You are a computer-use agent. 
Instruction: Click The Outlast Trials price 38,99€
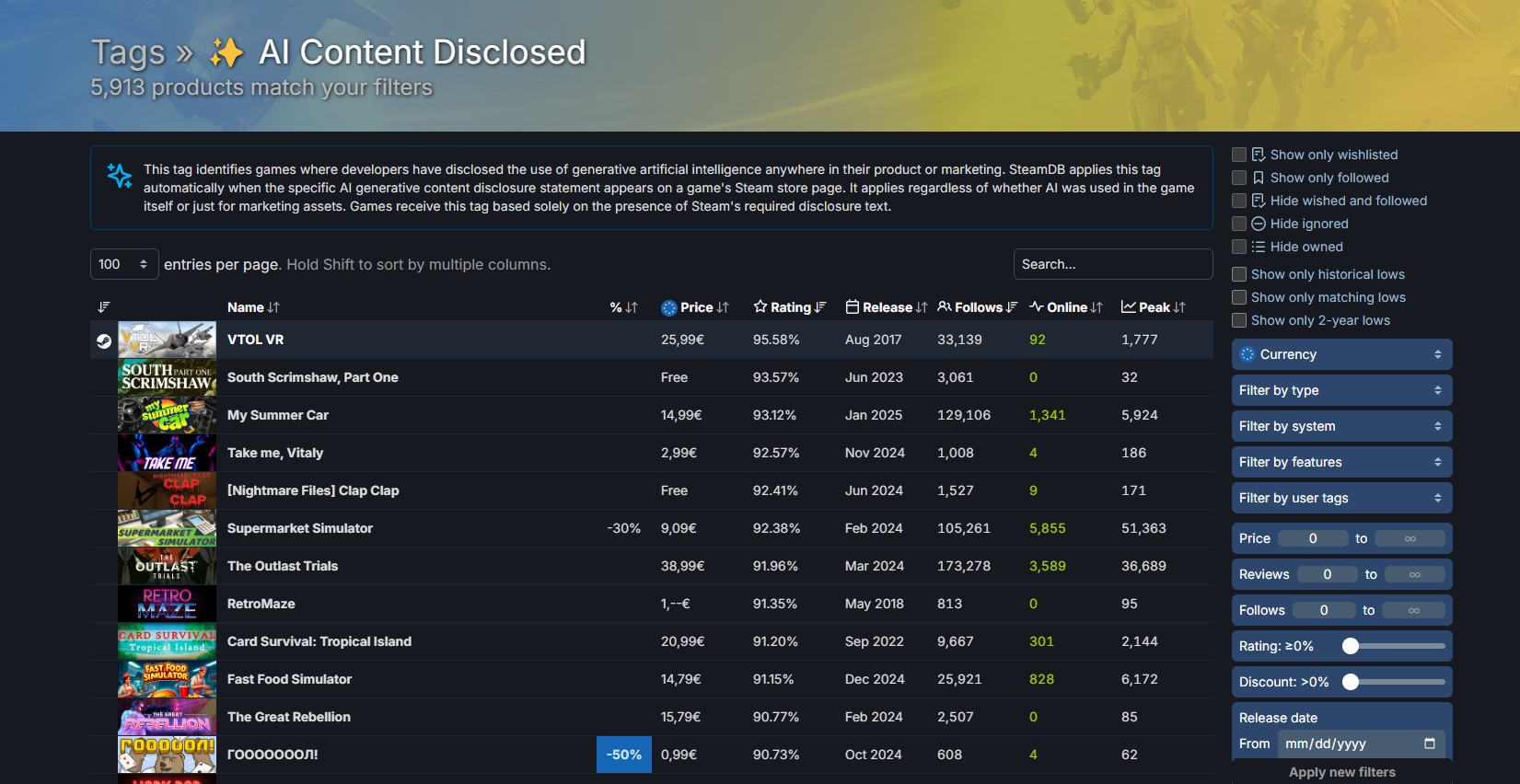pyautogui.click(x=682, y=566)
